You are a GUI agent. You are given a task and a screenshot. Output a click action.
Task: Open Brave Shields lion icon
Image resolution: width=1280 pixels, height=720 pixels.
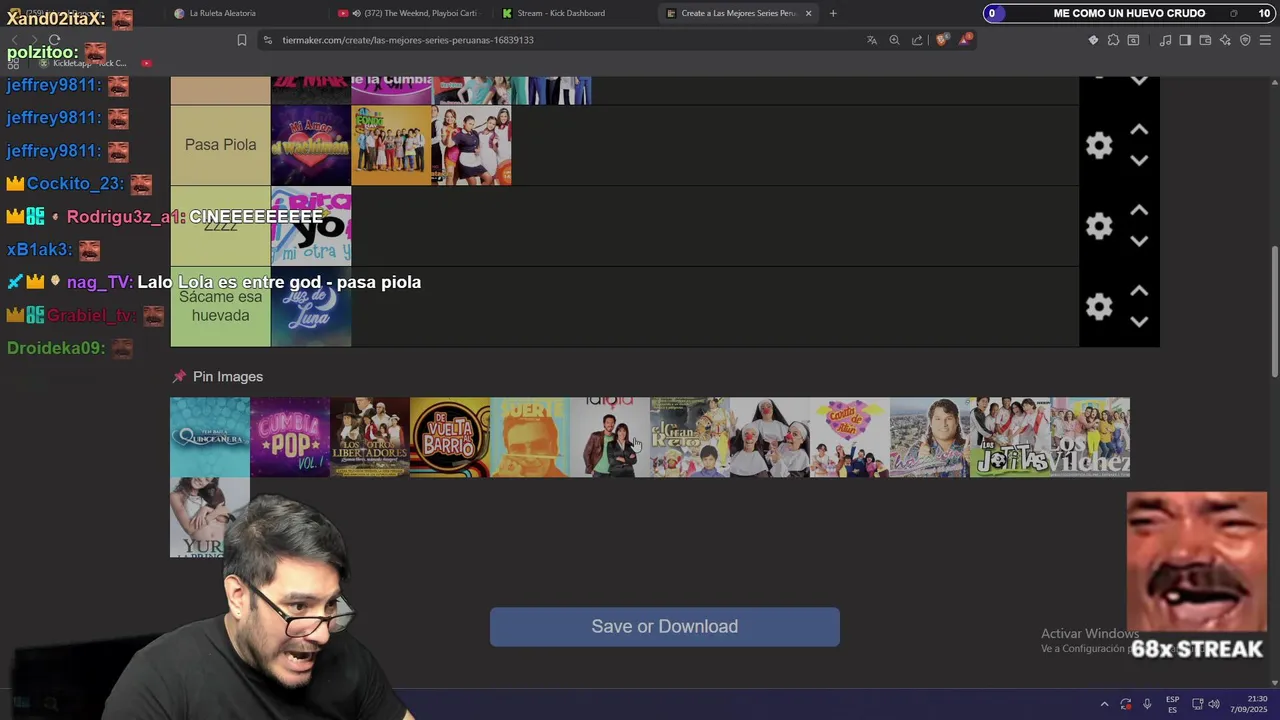[x=942, y=40]
